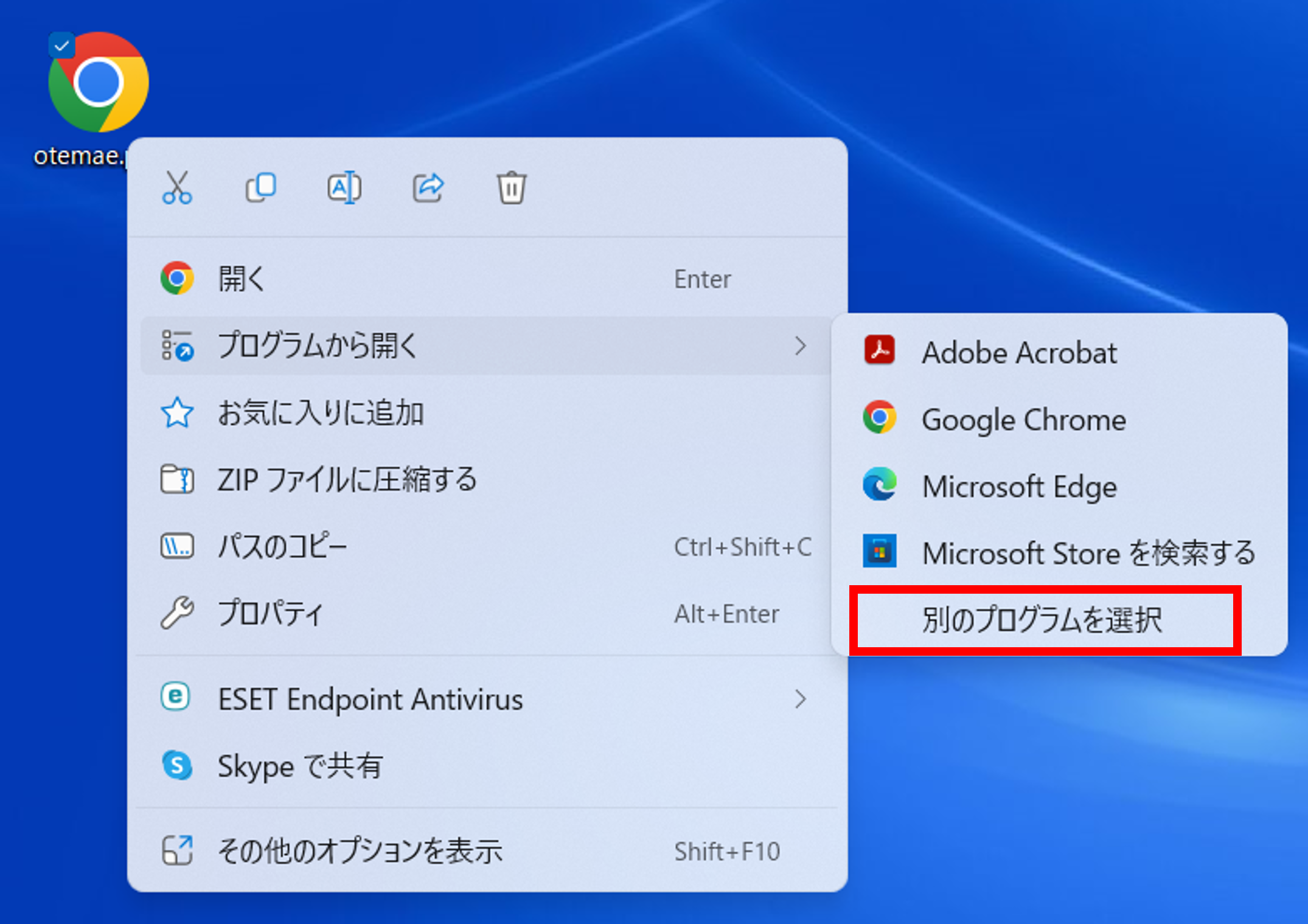Click the Rename icon

click(344, 187)
